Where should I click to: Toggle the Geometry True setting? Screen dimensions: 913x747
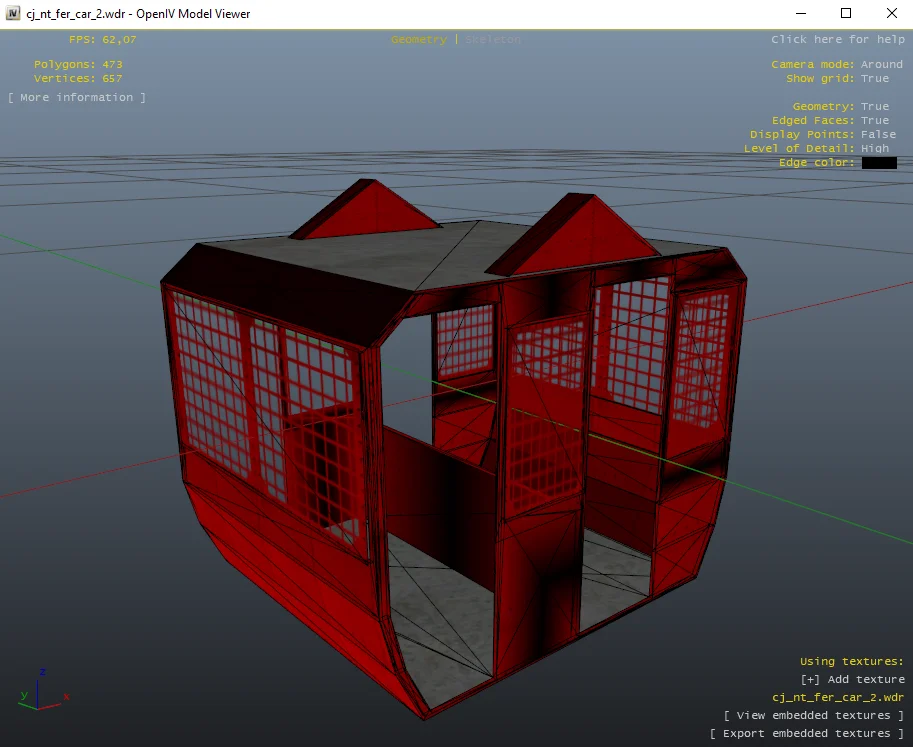click(874, 107)
